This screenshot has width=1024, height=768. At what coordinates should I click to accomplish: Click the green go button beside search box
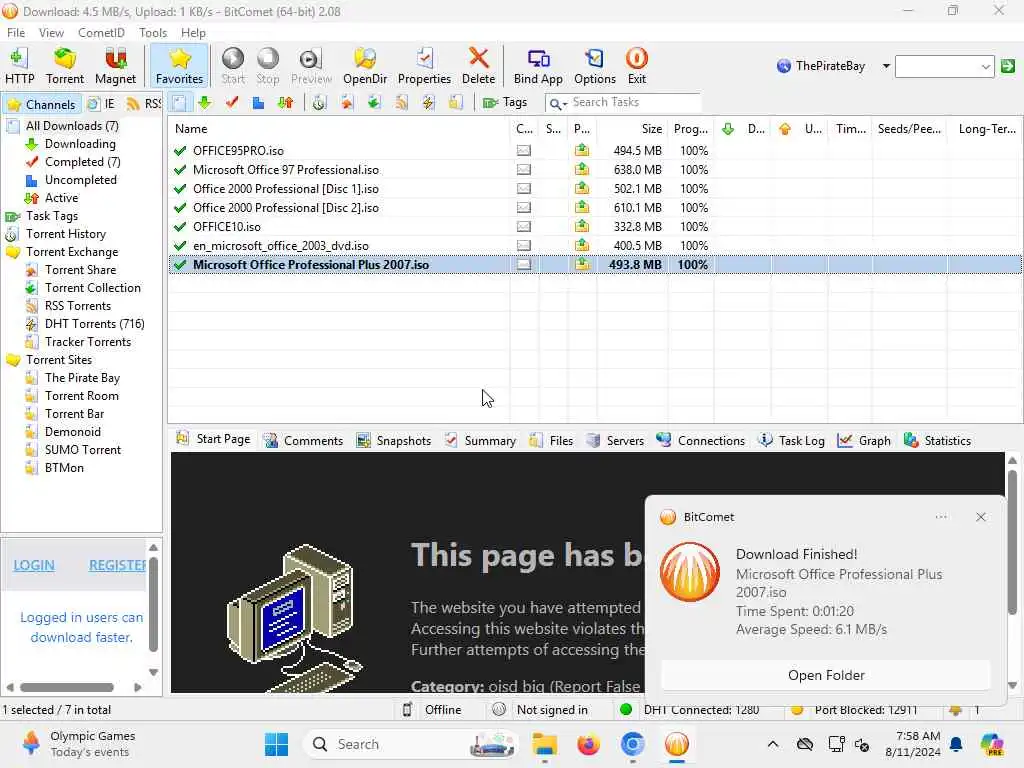[x=1008, y=66]
